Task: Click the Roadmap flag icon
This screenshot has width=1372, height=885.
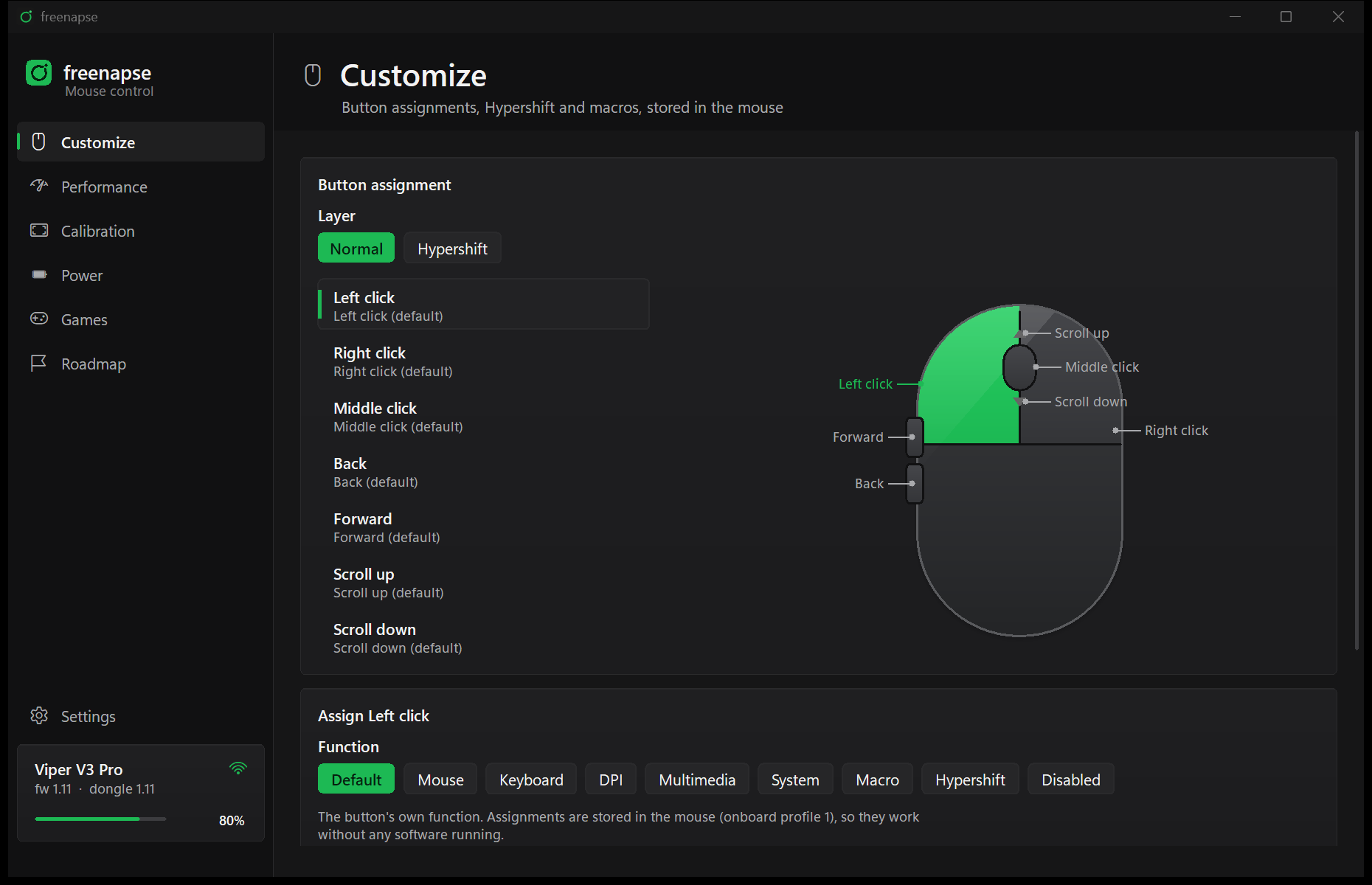Action: (x=39, y=363)
